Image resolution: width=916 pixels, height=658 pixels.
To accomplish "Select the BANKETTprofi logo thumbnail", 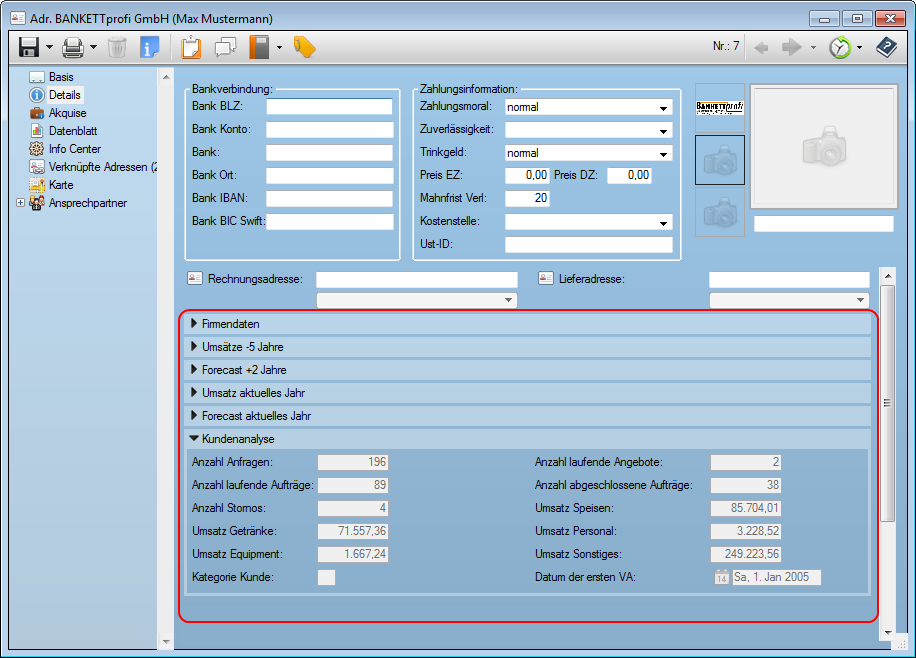I will pos(720,108).
